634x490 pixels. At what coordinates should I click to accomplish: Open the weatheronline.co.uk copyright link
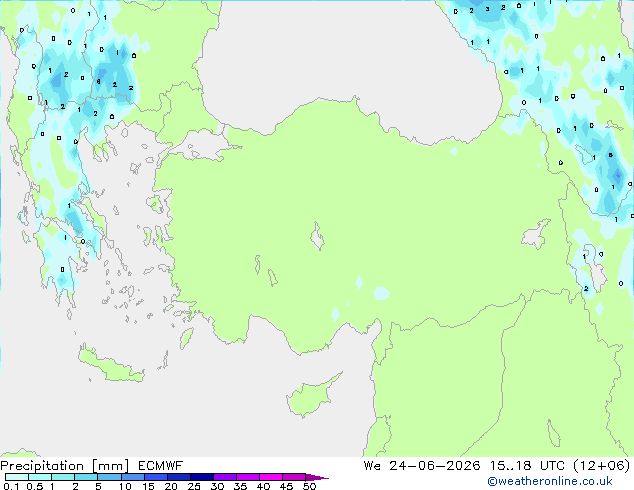coord(550,481)
